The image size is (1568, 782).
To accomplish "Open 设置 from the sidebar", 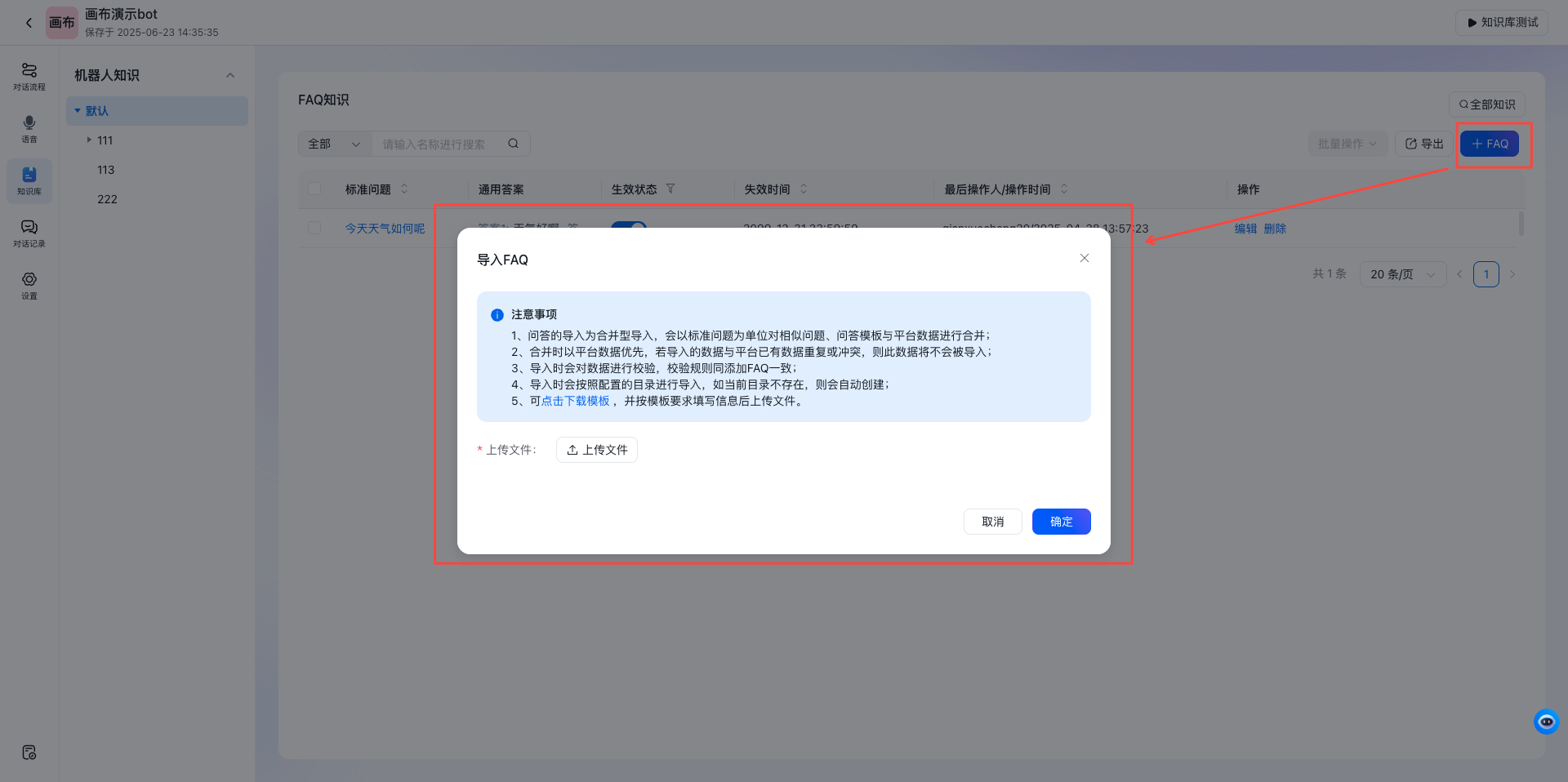I will (29, 286).
